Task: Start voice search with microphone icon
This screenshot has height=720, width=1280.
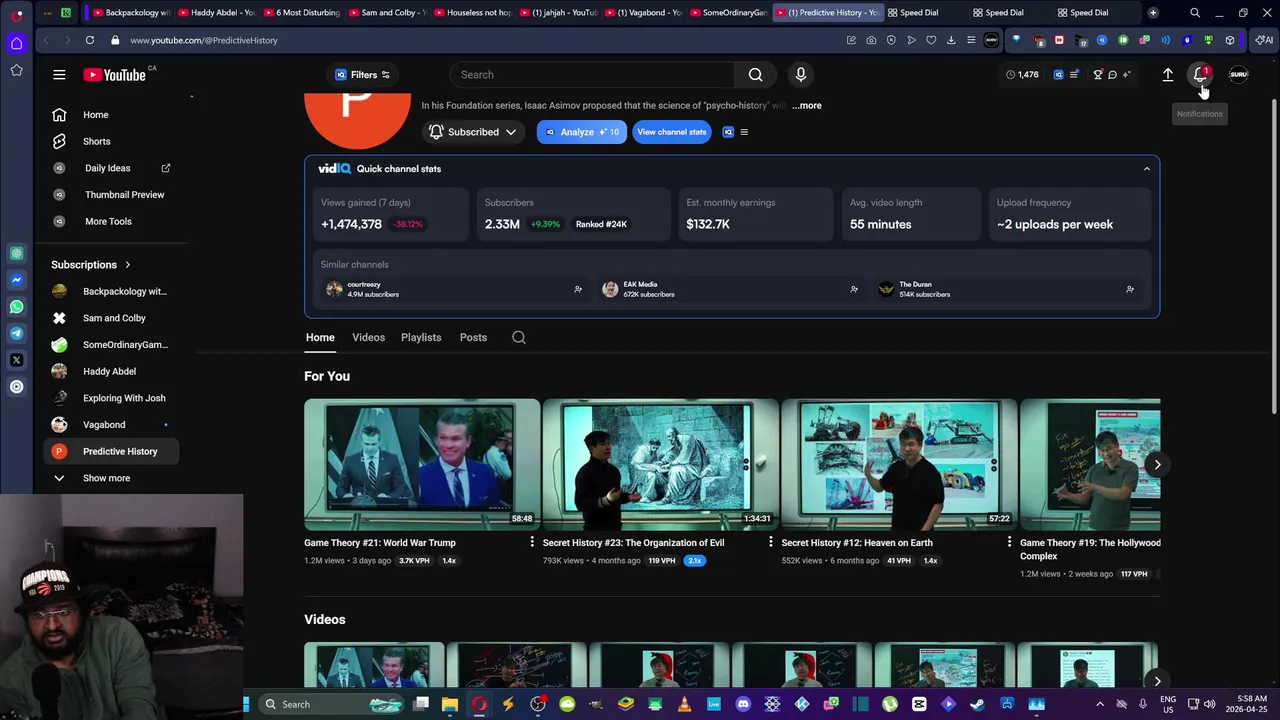Action: (x=800, y=75)
